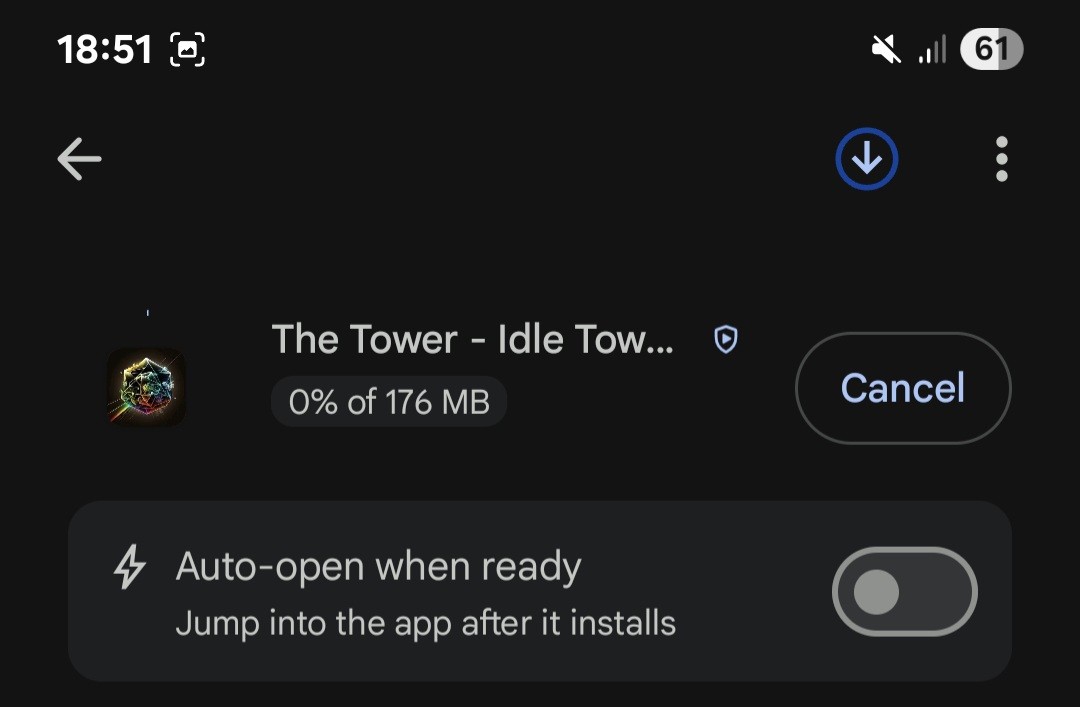Image resolution: width=1080 pixels, height=707 pixels.
Task: Tap the toggle next to Auto-open text
Action: point(904,591)
